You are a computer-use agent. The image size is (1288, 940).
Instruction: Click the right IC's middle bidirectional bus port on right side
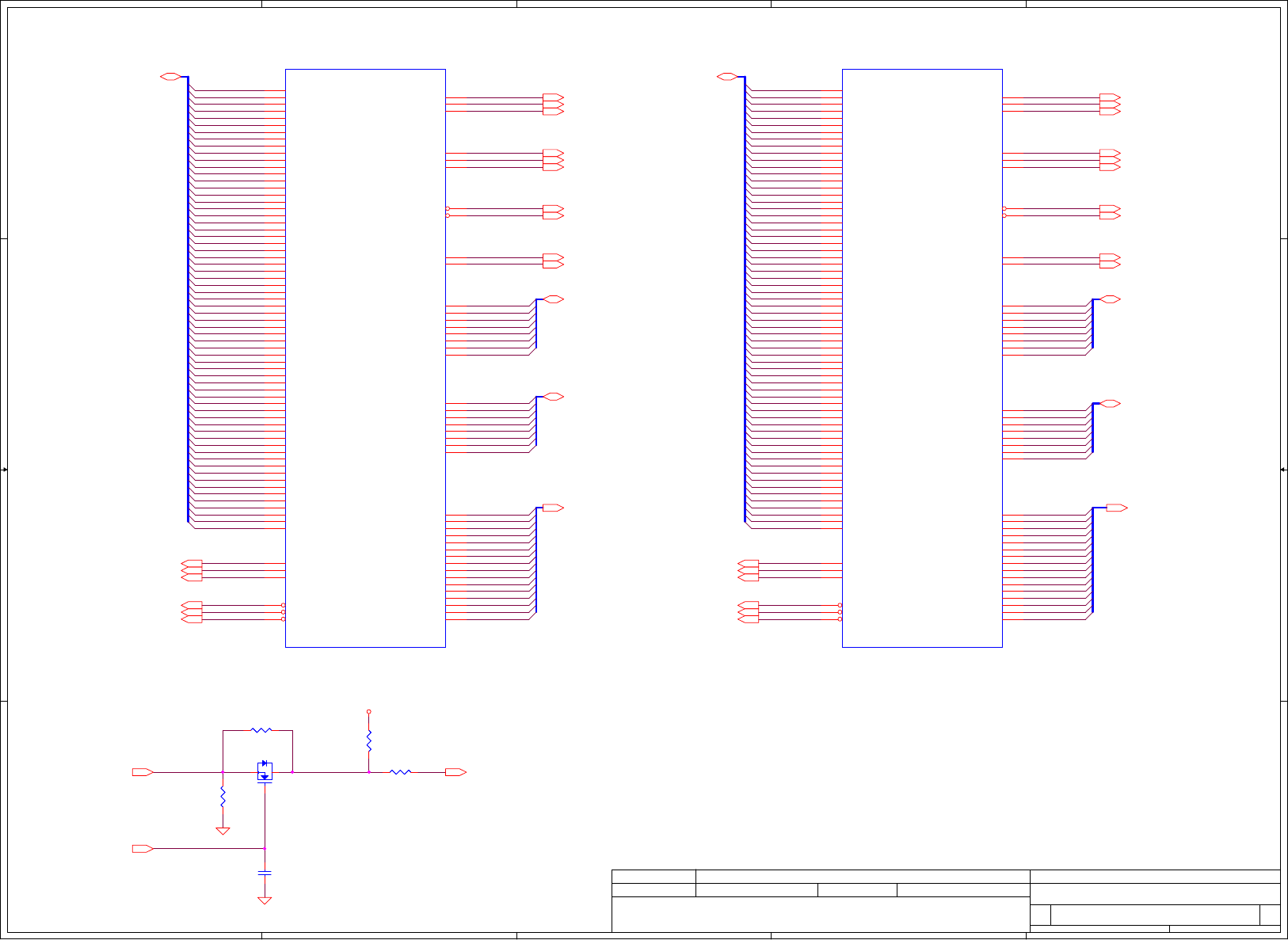point(1111,404)
